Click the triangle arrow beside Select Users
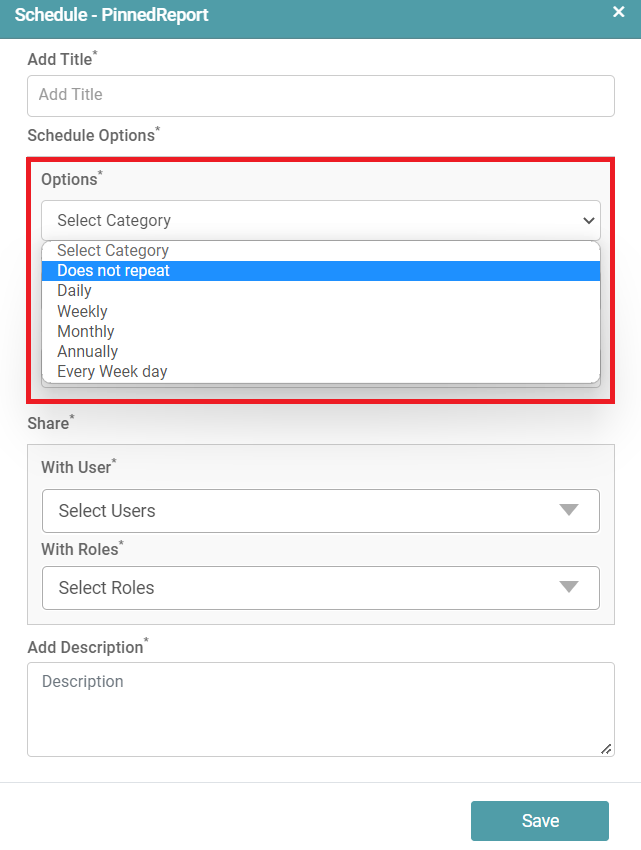641x850 pixels. click(569, 510)
